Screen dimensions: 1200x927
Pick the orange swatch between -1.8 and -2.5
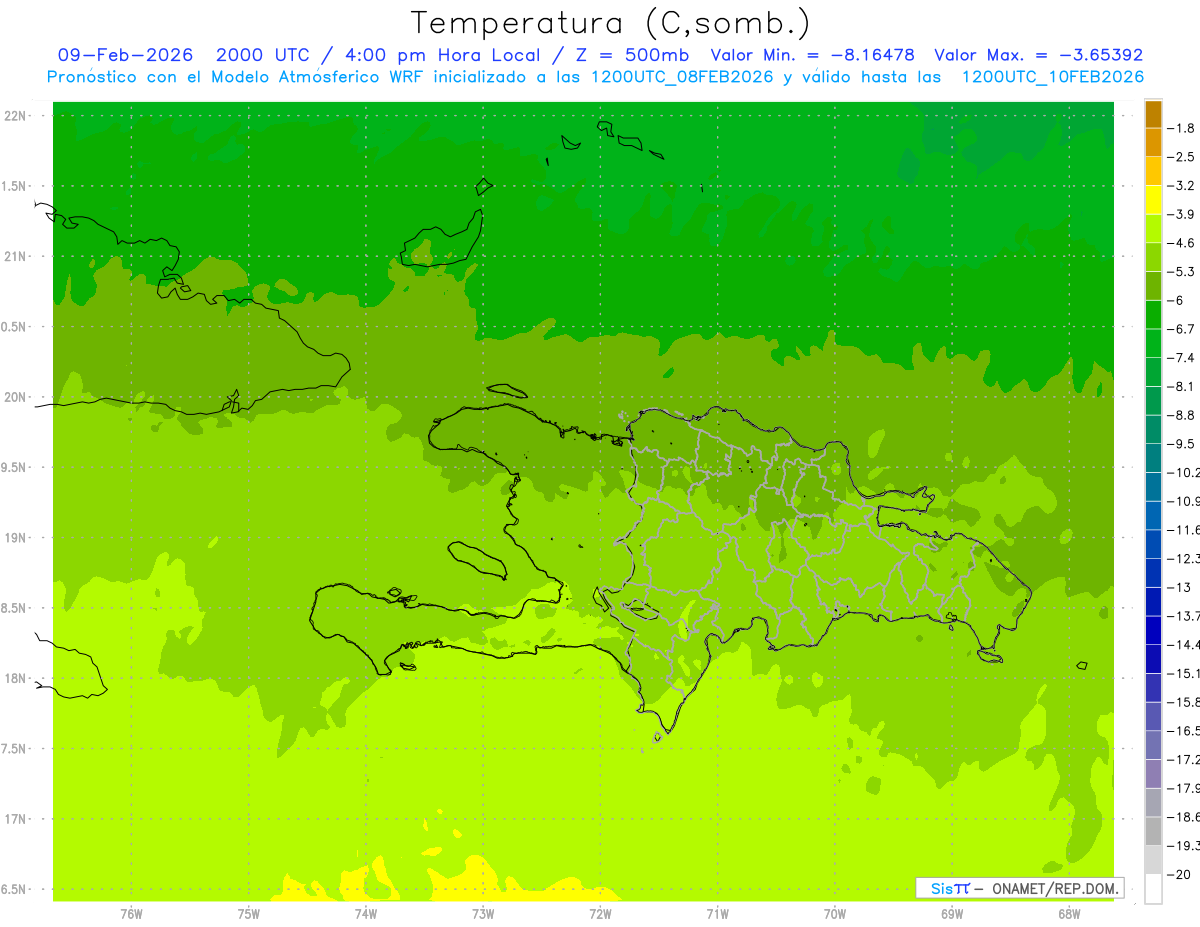point(1153,143)
